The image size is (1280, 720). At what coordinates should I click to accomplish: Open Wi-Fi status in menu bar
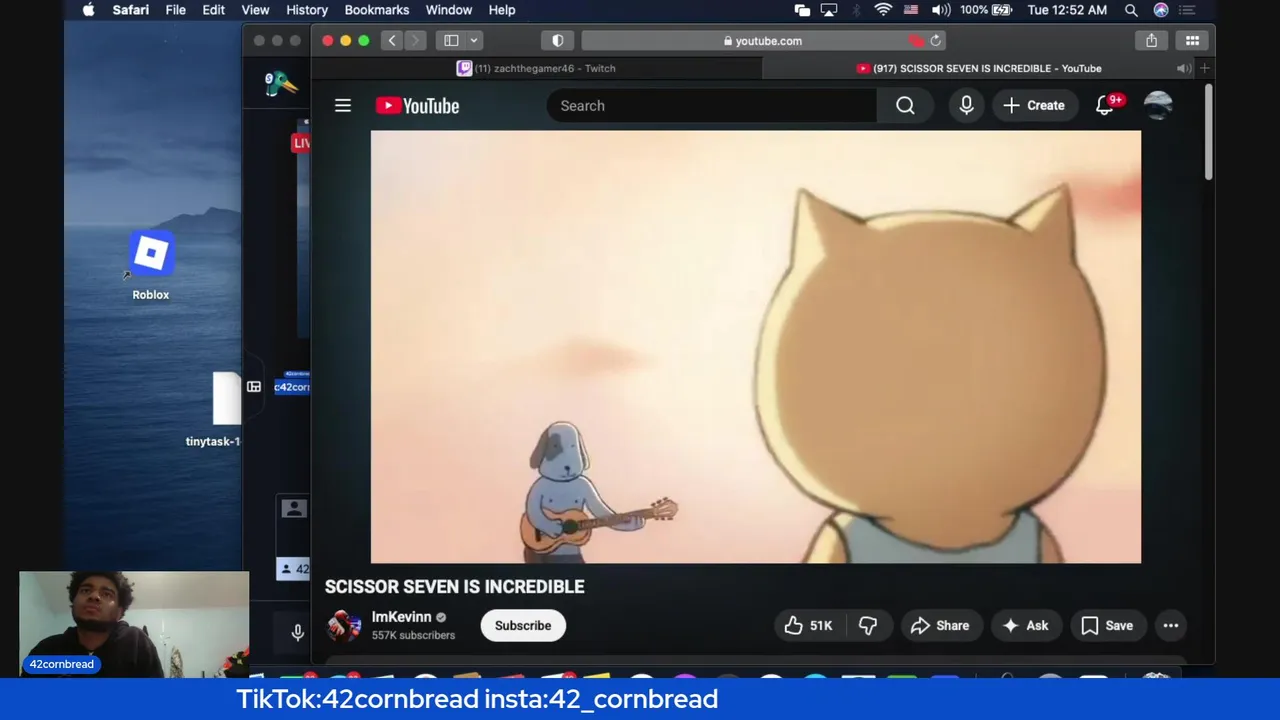pos(883,10)
